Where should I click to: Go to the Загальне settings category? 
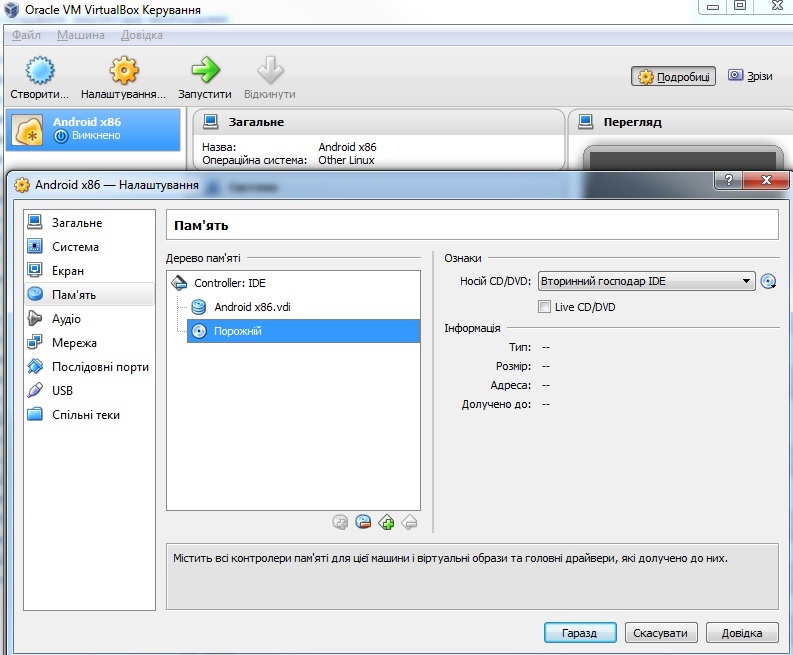pyautogui.click(x=89, y=223)
